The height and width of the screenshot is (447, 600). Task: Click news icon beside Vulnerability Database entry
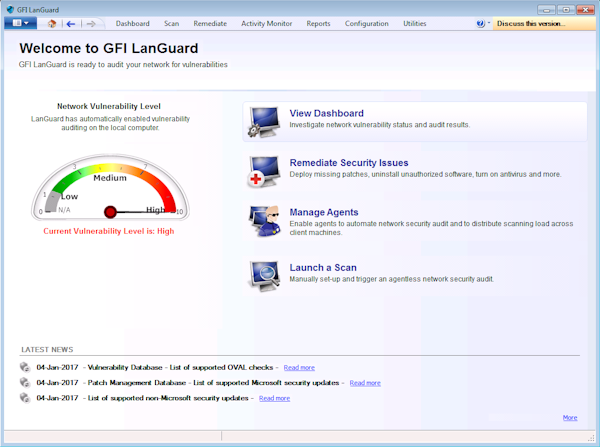pos(25,367)
